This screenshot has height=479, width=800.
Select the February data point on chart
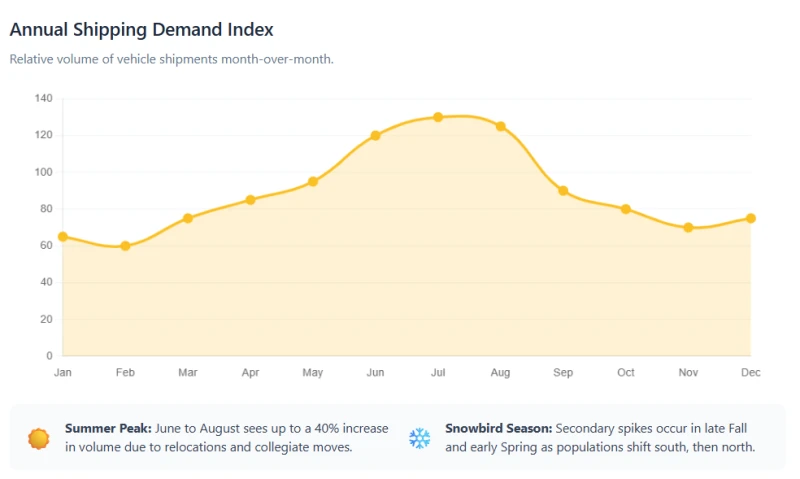[125, 246]
